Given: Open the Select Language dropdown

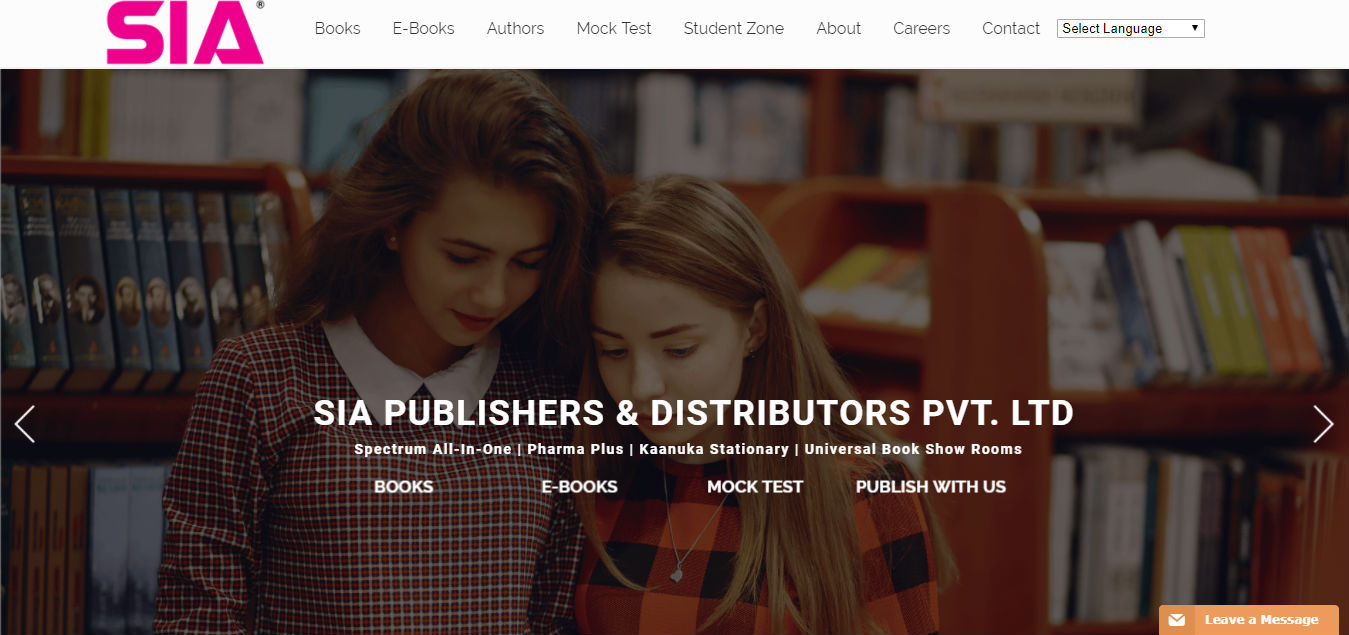Looking at the screenshot, I should coord(1130,28).
